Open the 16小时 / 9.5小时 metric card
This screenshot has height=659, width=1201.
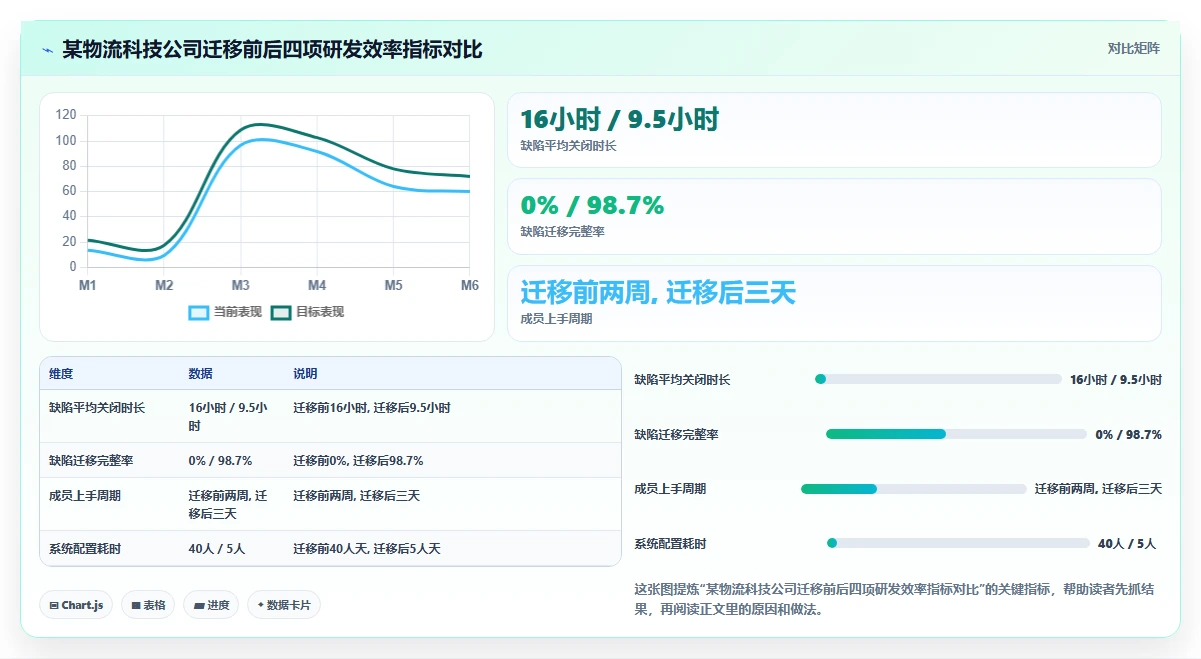834,130
